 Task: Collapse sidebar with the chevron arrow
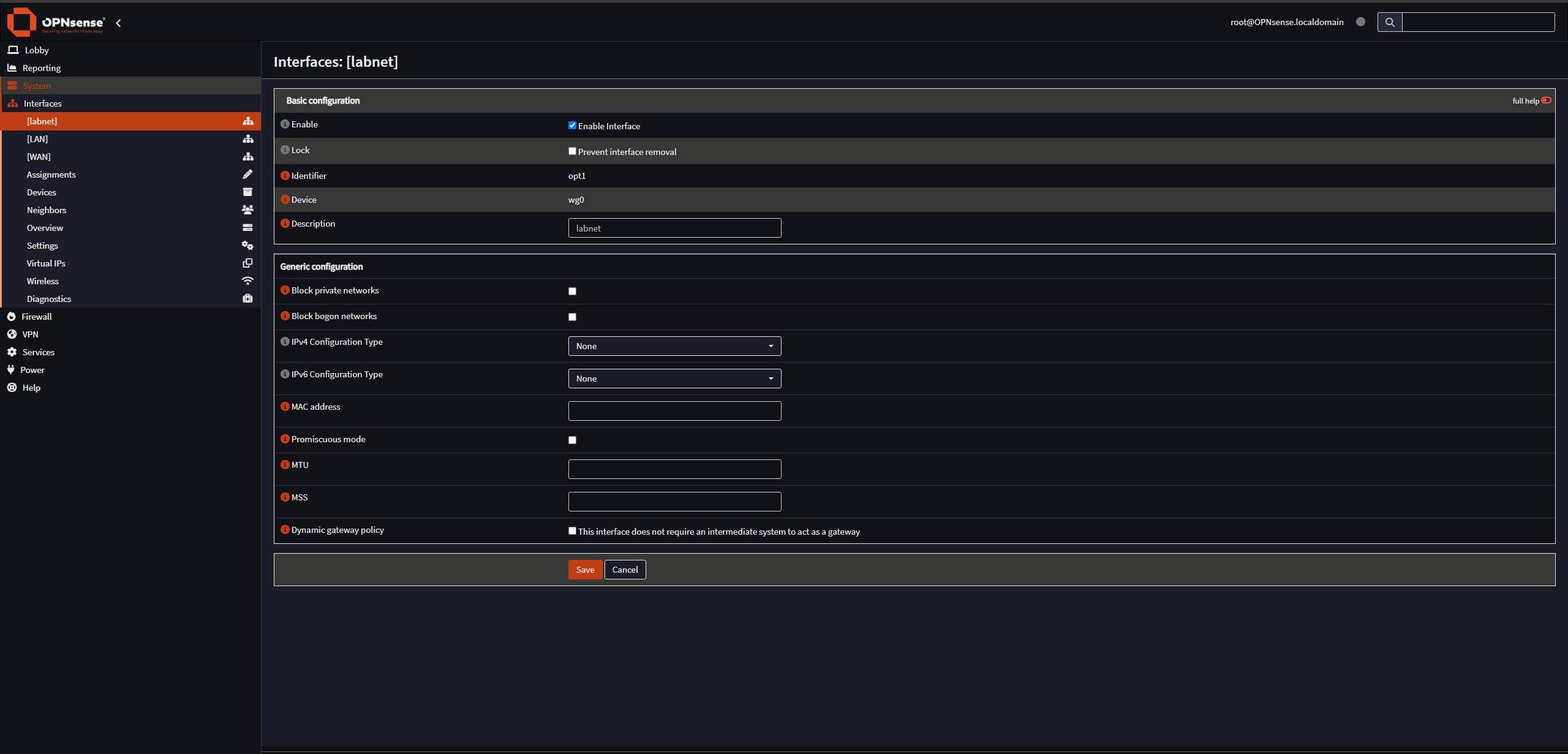point(119,23)
